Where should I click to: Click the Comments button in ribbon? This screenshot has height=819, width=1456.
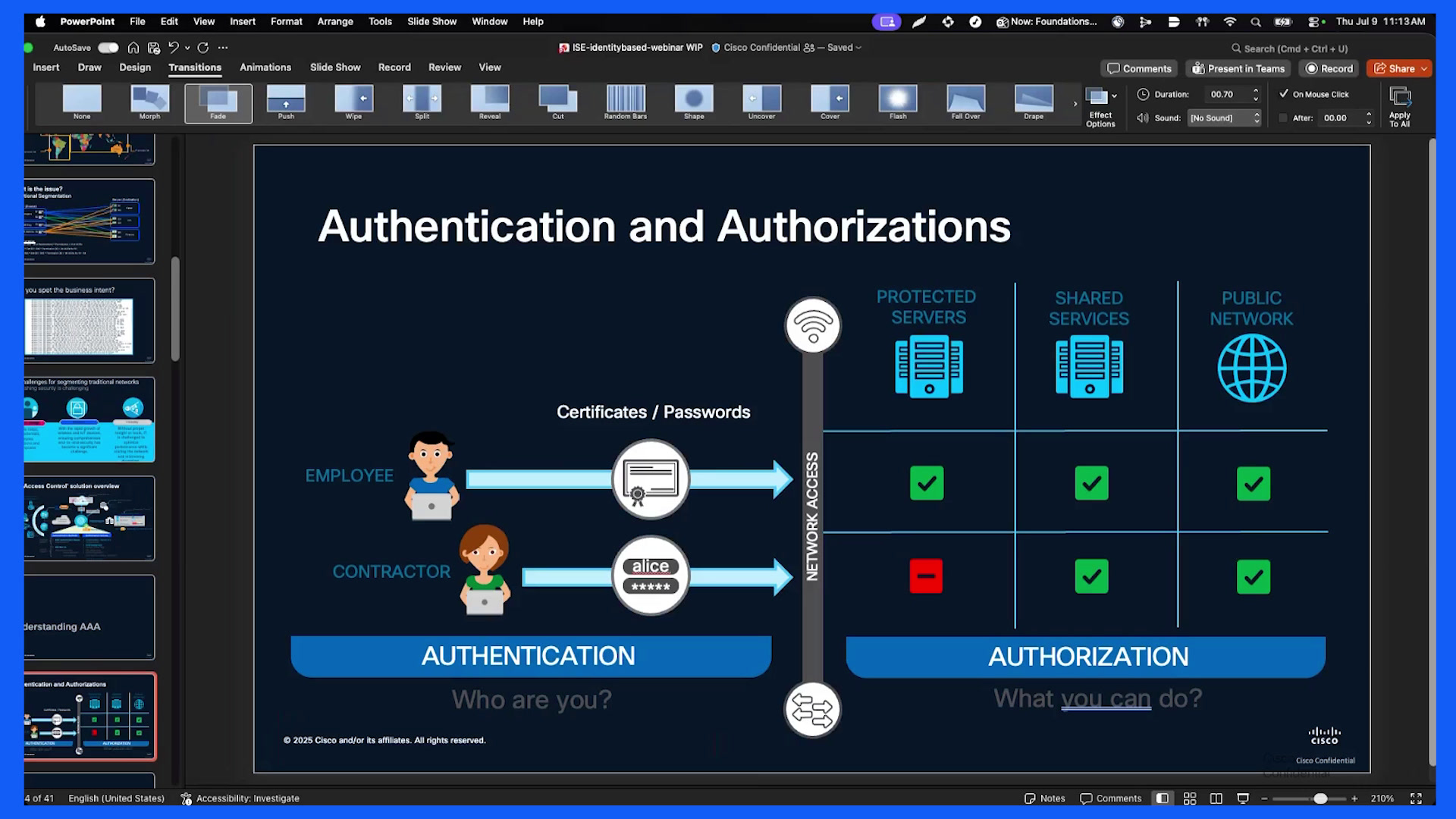(x=1139, y=69)
